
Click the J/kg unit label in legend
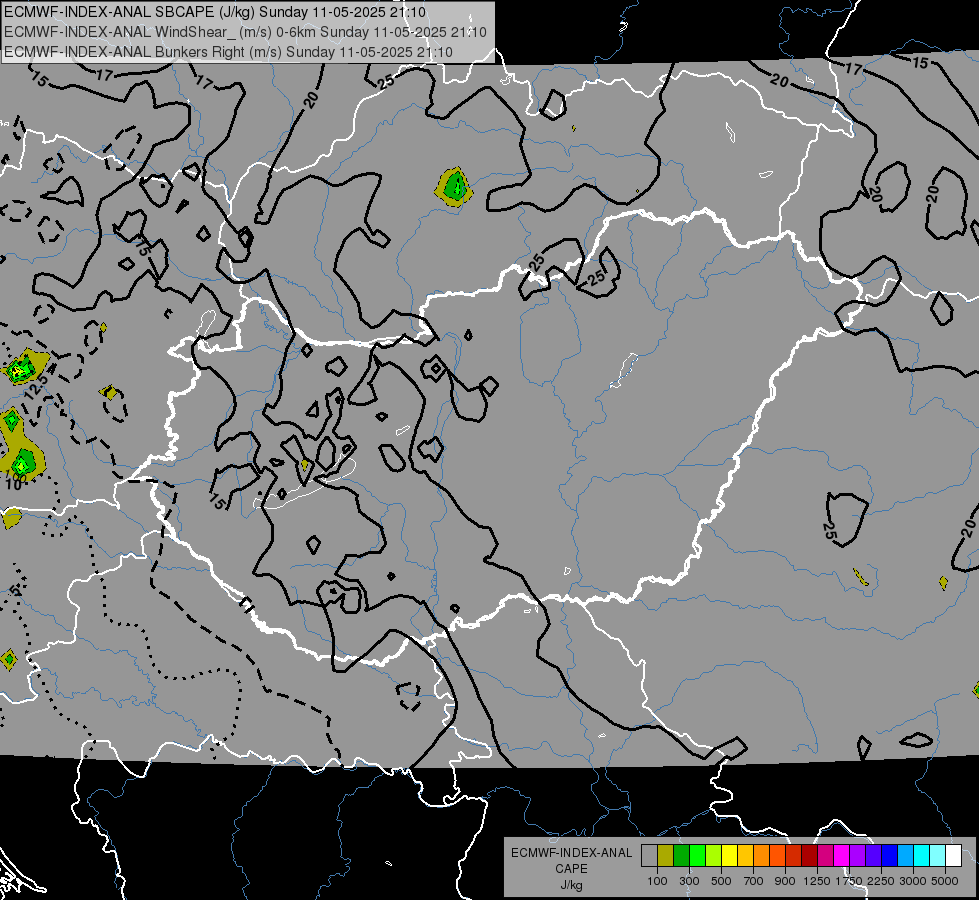[x=571, y=885]
